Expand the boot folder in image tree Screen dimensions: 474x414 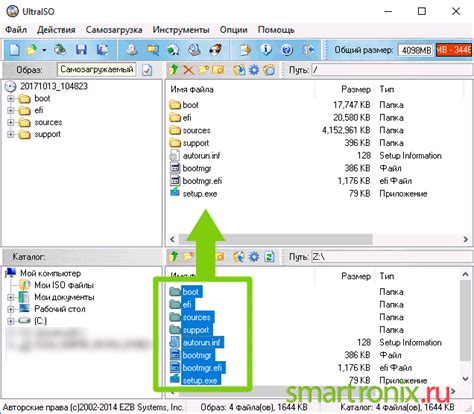[x=11, y=99]
